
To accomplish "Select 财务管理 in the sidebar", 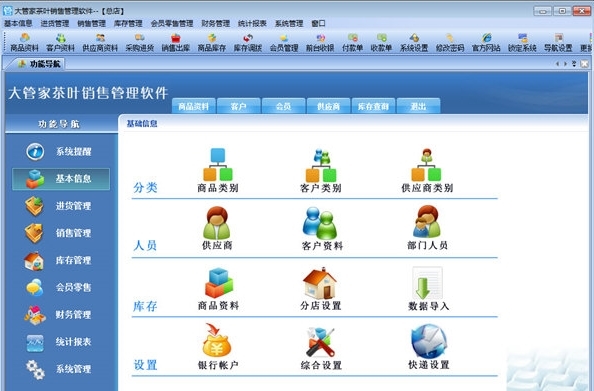I will tap(61, 314).
